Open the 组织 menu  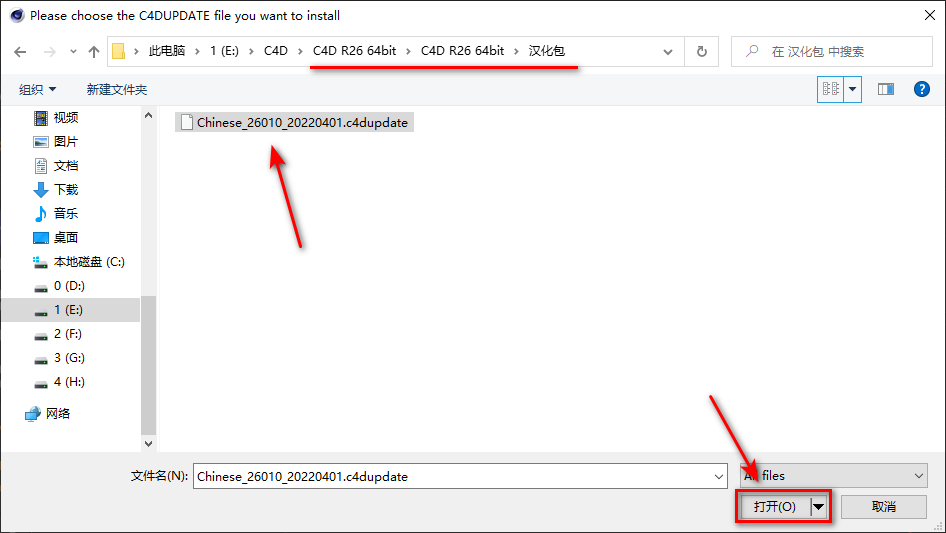(x=37, y=90)
